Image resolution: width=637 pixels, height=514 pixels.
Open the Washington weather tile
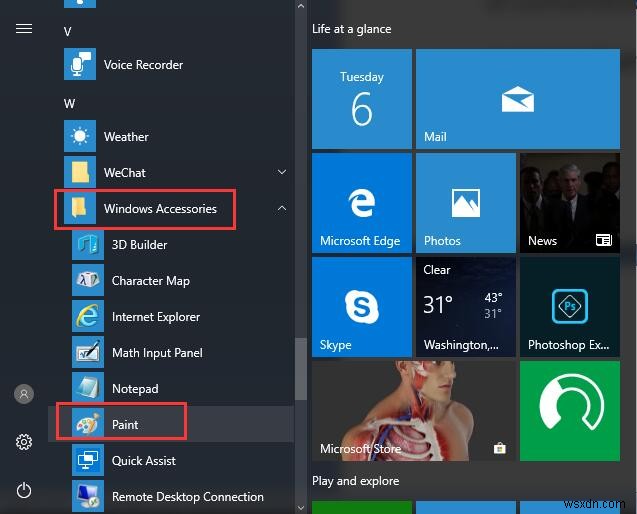(466, 307)
